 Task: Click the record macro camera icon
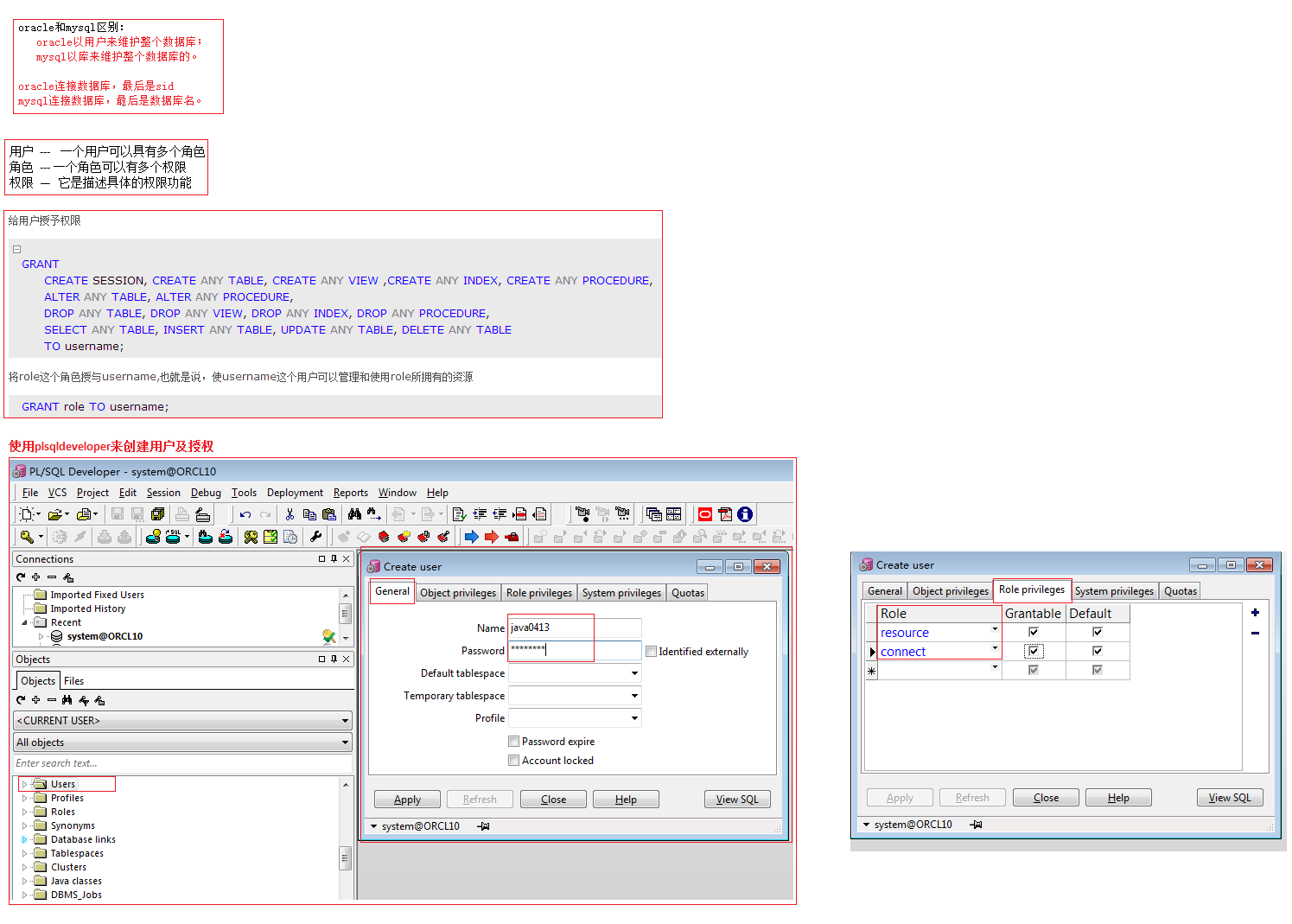(582, 514)
